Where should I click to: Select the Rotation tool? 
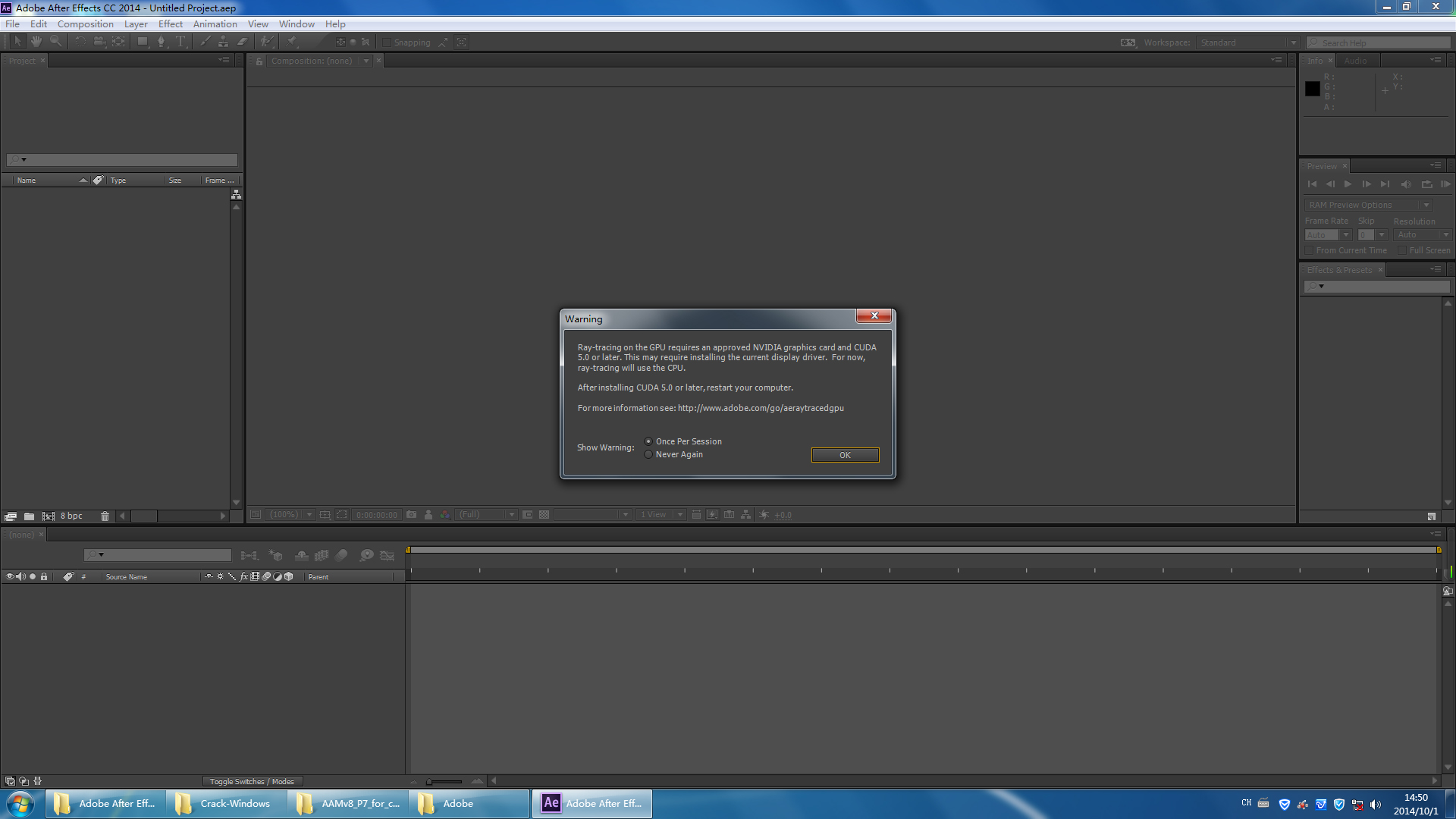pos(80,42)
